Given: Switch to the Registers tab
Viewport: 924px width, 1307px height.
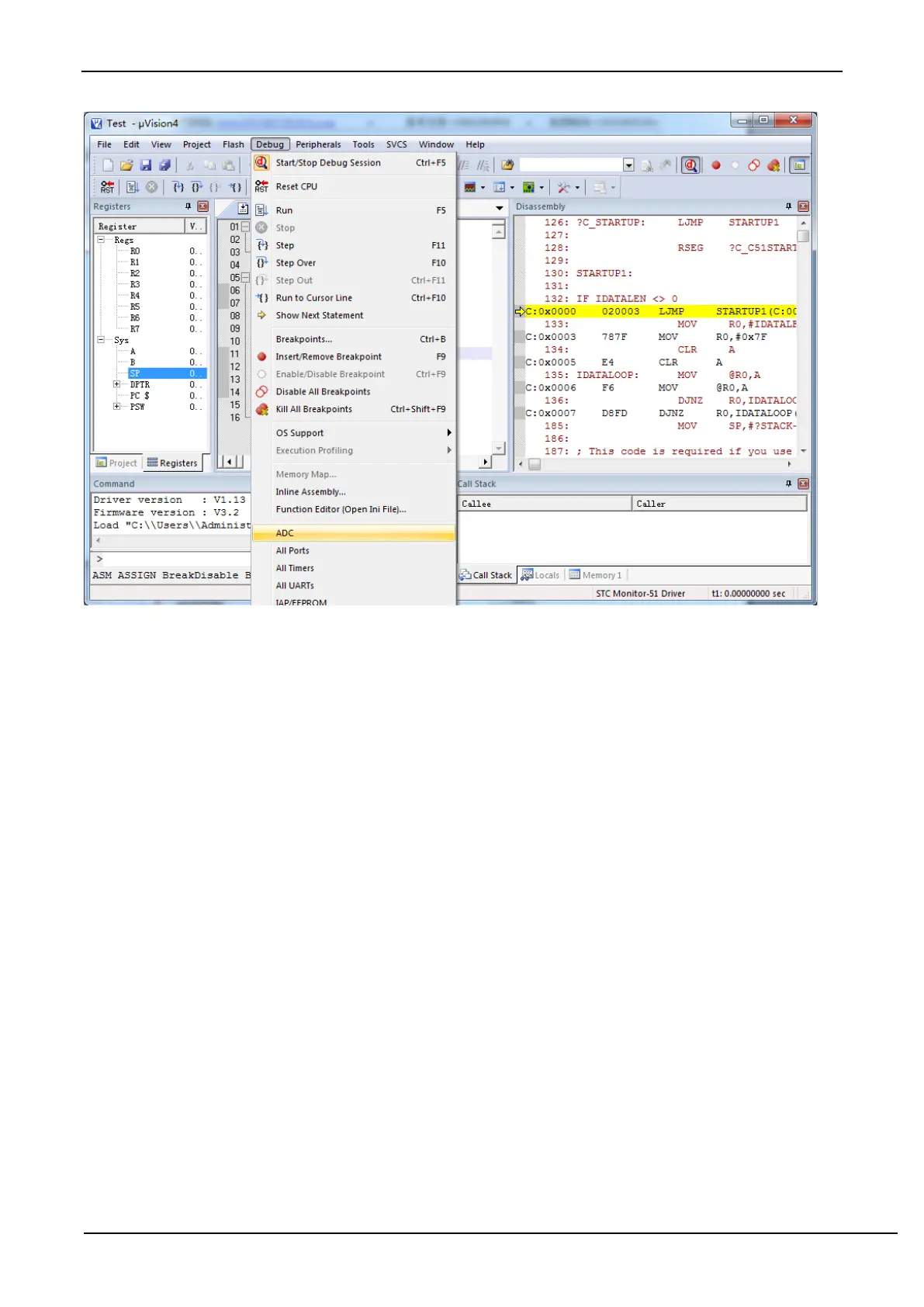Looking at the screenshot, I should click(x=172, y=463).
